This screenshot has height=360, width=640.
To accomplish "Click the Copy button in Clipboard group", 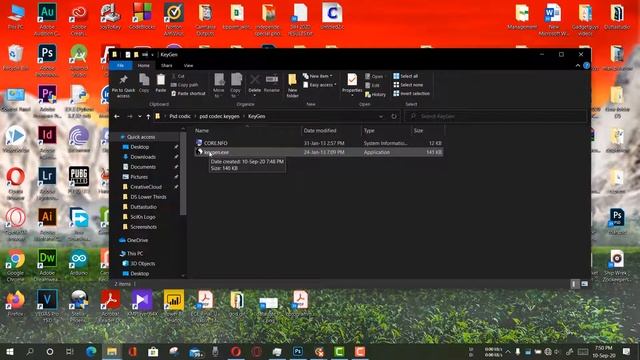I will point(144,83).
